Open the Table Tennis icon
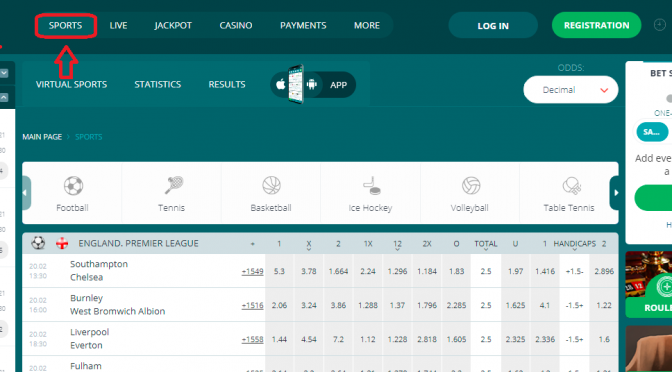This screenshot has width=672, height=372. [571, 186]
